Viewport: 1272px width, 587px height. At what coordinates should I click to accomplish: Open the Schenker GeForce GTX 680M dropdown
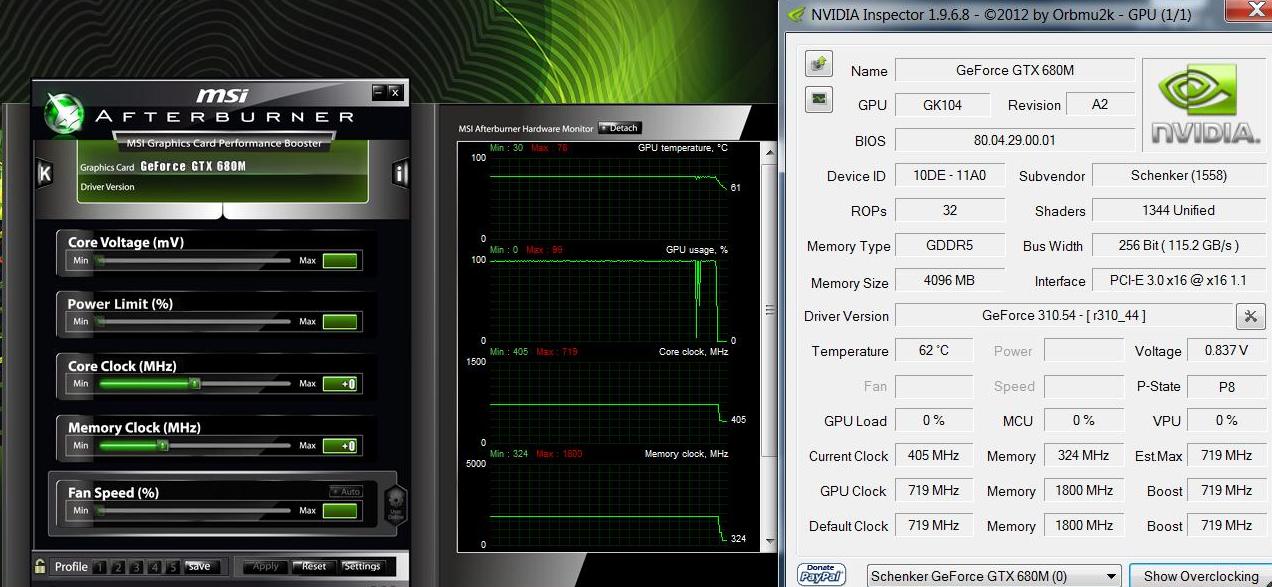993,576
